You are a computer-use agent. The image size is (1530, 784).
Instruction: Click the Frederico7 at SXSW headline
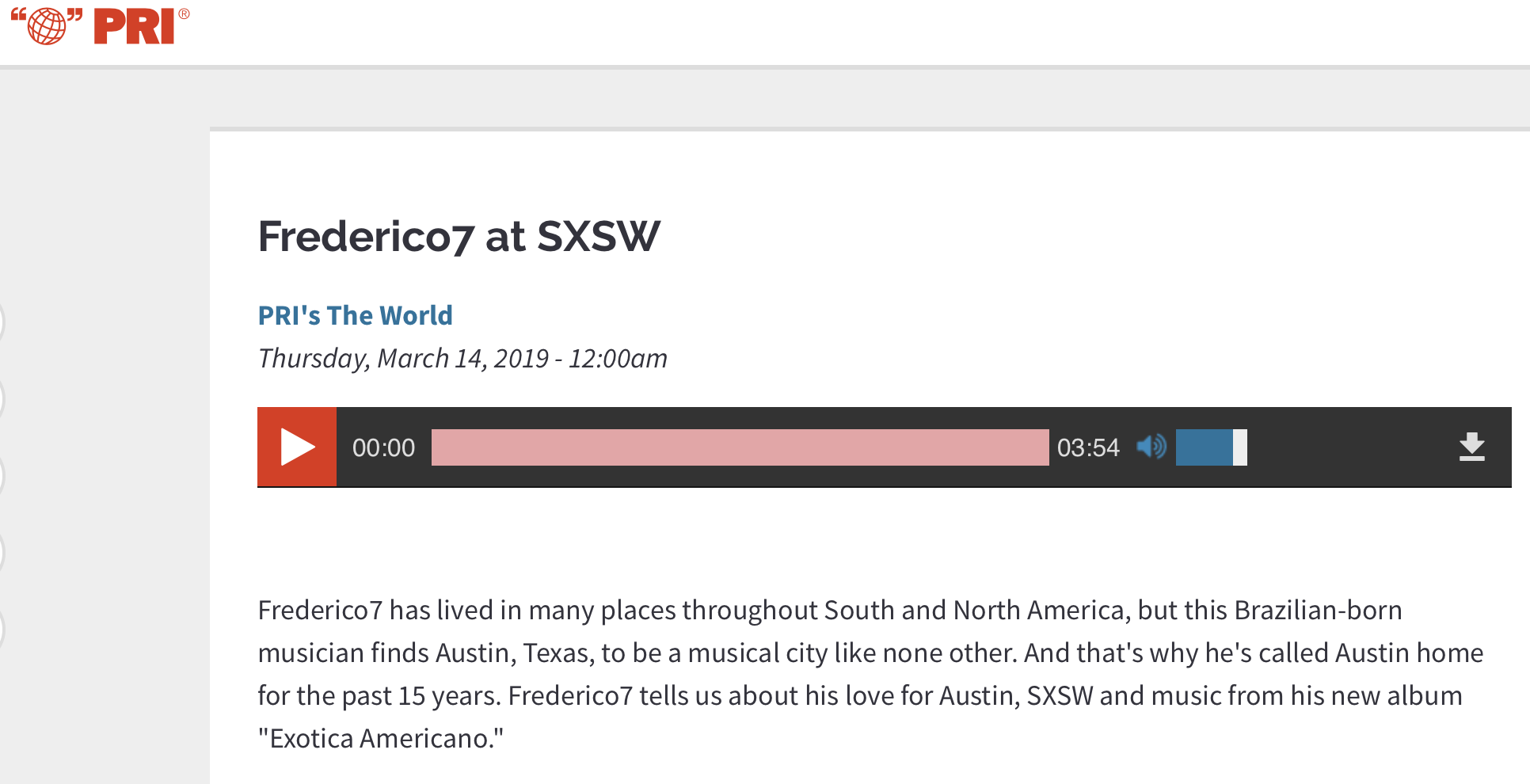(459, 236)
